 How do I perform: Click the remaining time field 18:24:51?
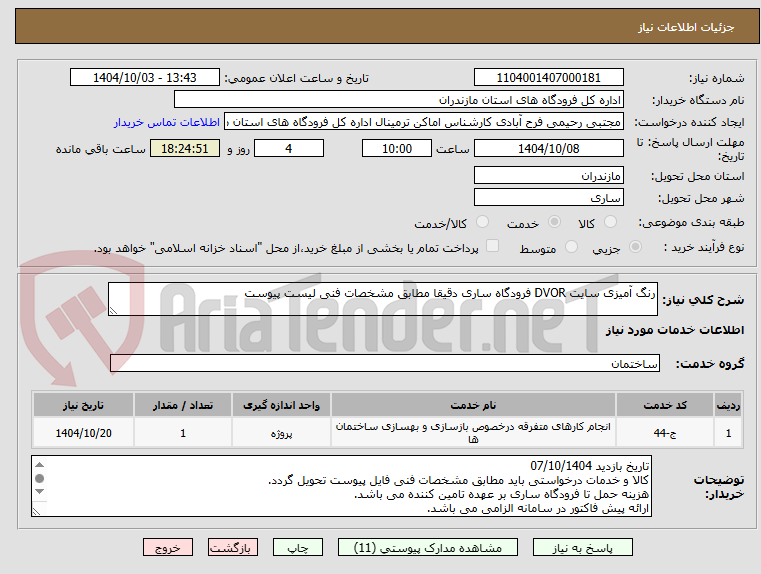point(185,148)
